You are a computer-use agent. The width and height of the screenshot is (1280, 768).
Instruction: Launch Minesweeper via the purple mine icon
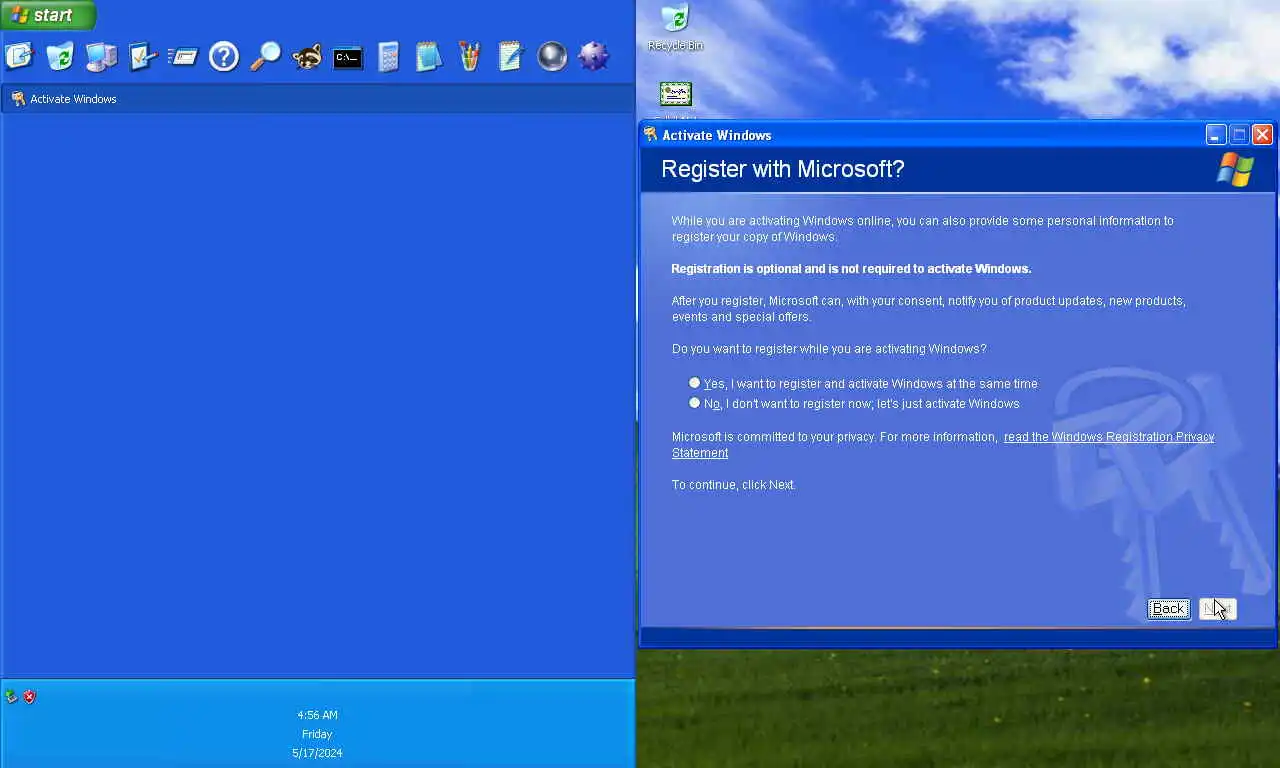point(593,56)
